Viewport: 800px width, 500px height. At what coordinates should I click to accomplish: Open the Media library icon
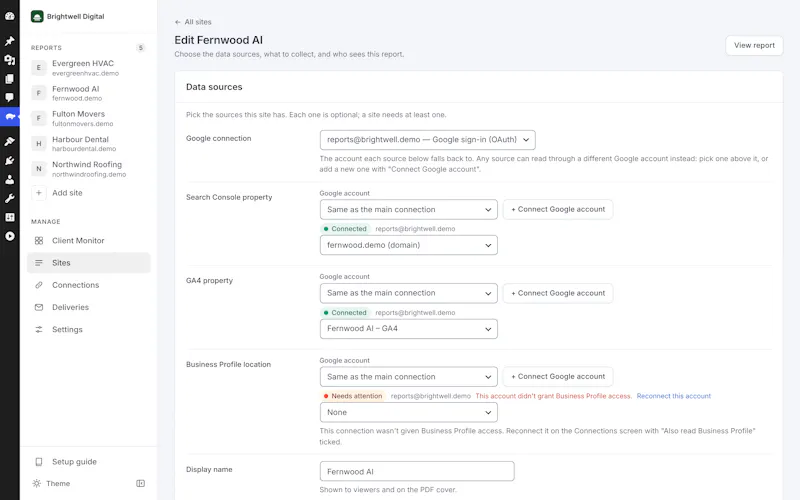[10, 60]
